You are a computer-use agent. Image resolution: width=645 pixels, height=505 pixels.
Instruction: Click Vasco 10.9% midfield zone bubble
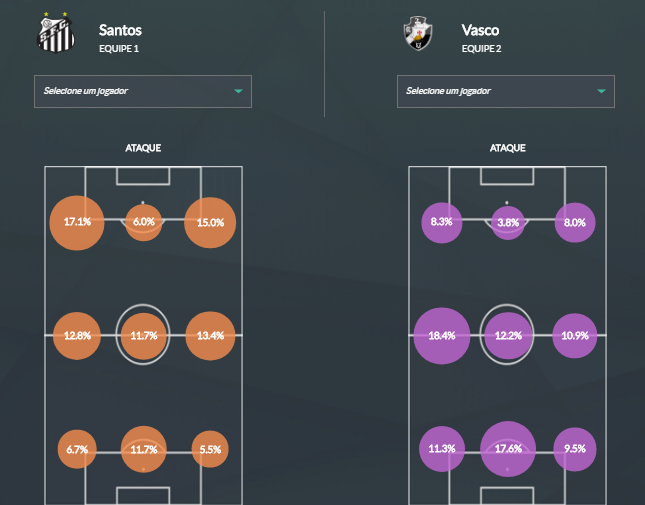(x=575, y=335)
